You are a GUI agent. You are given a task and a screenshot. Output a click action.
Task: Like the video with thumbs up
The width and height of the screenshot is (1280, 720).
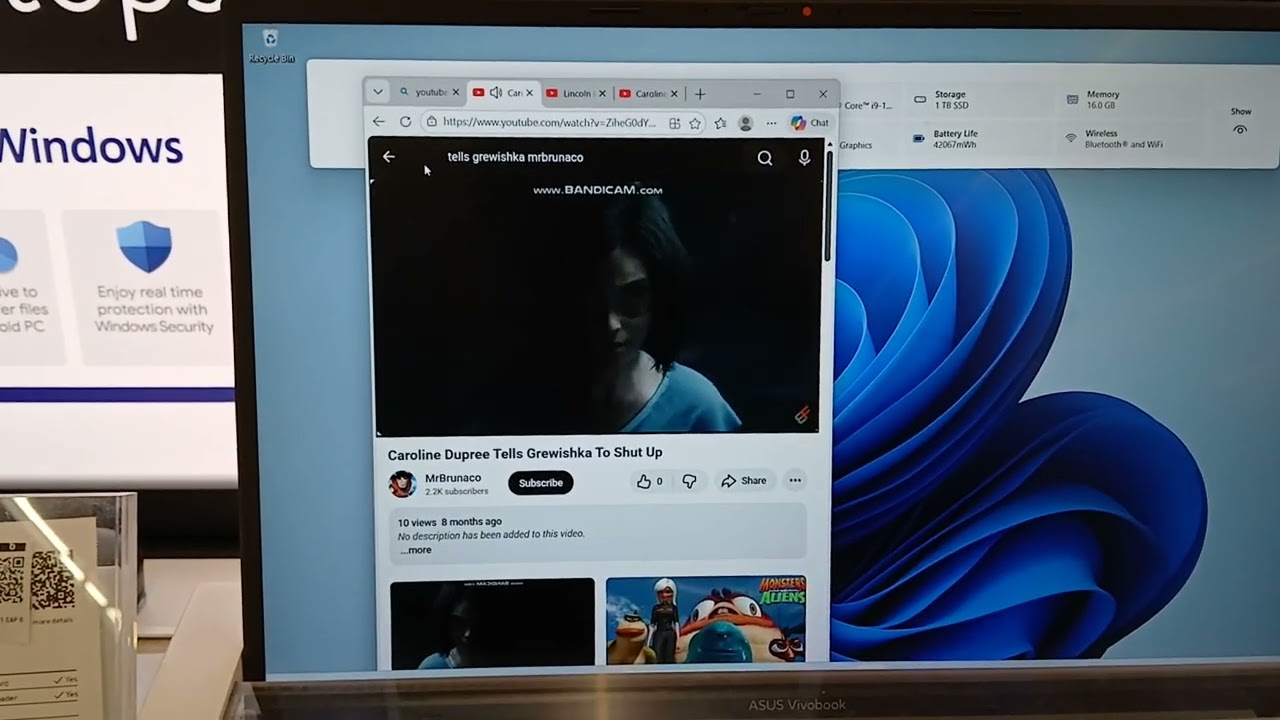click(649, 481)
